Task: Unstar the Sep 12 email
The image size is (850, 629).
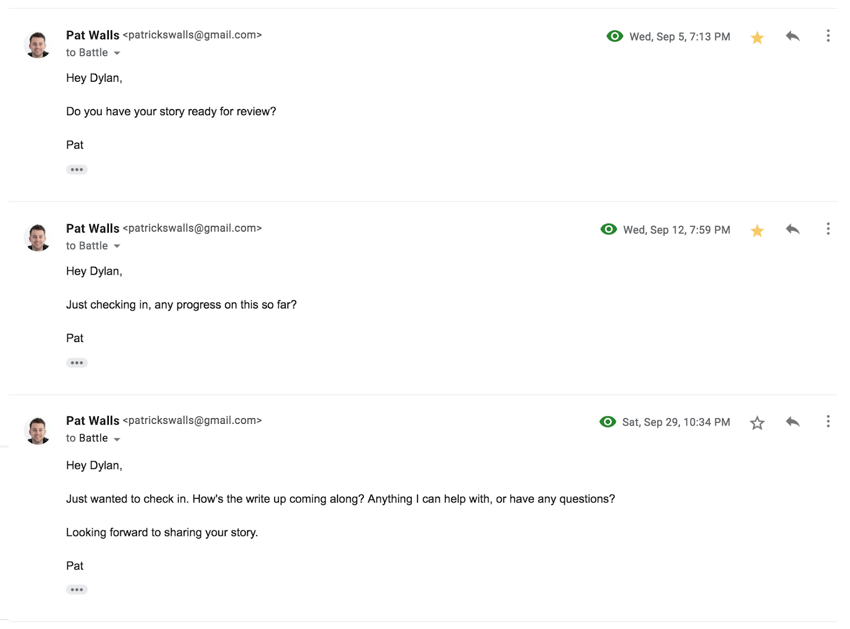Action: (x=757, y=229)
